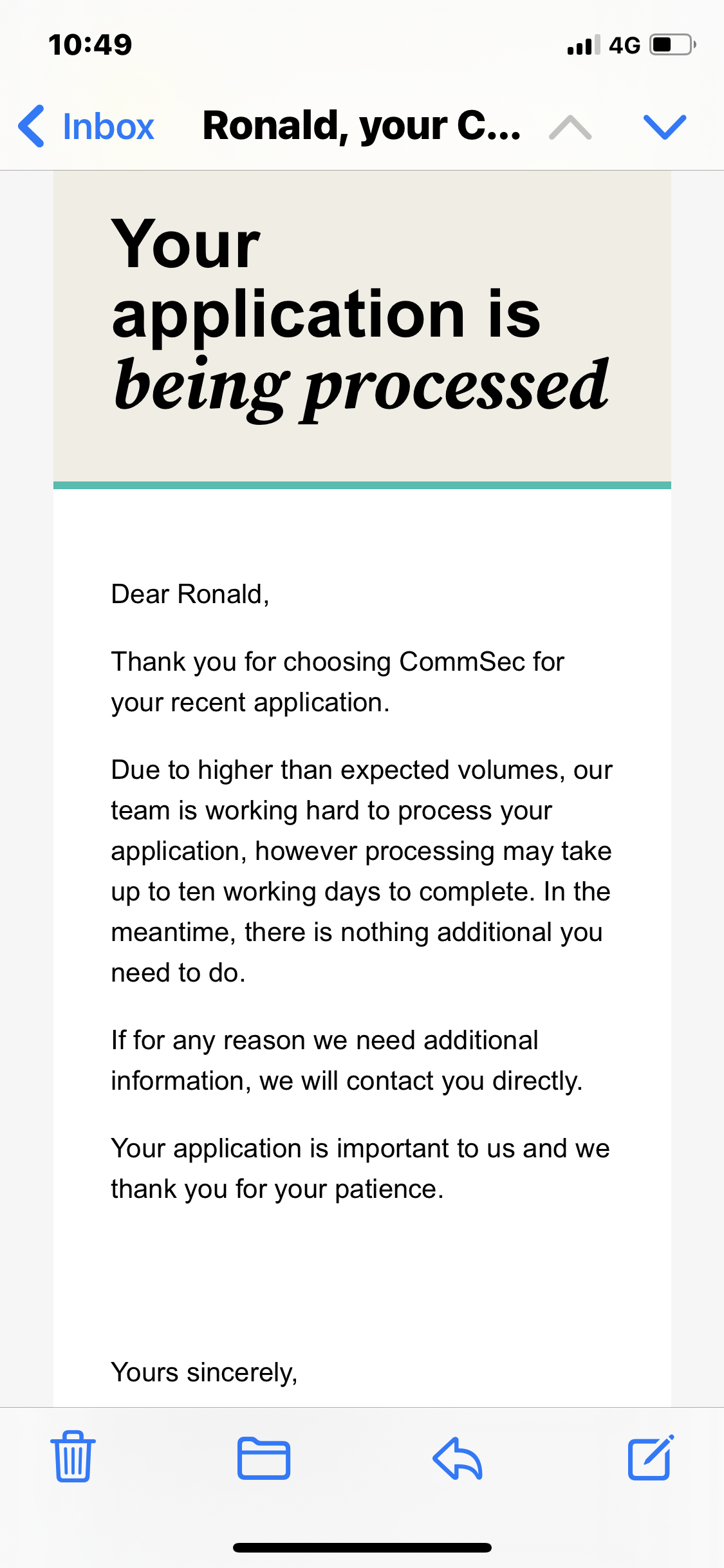
Task: Tap the reply arrow icon
Action: (x=458, y=1458)
